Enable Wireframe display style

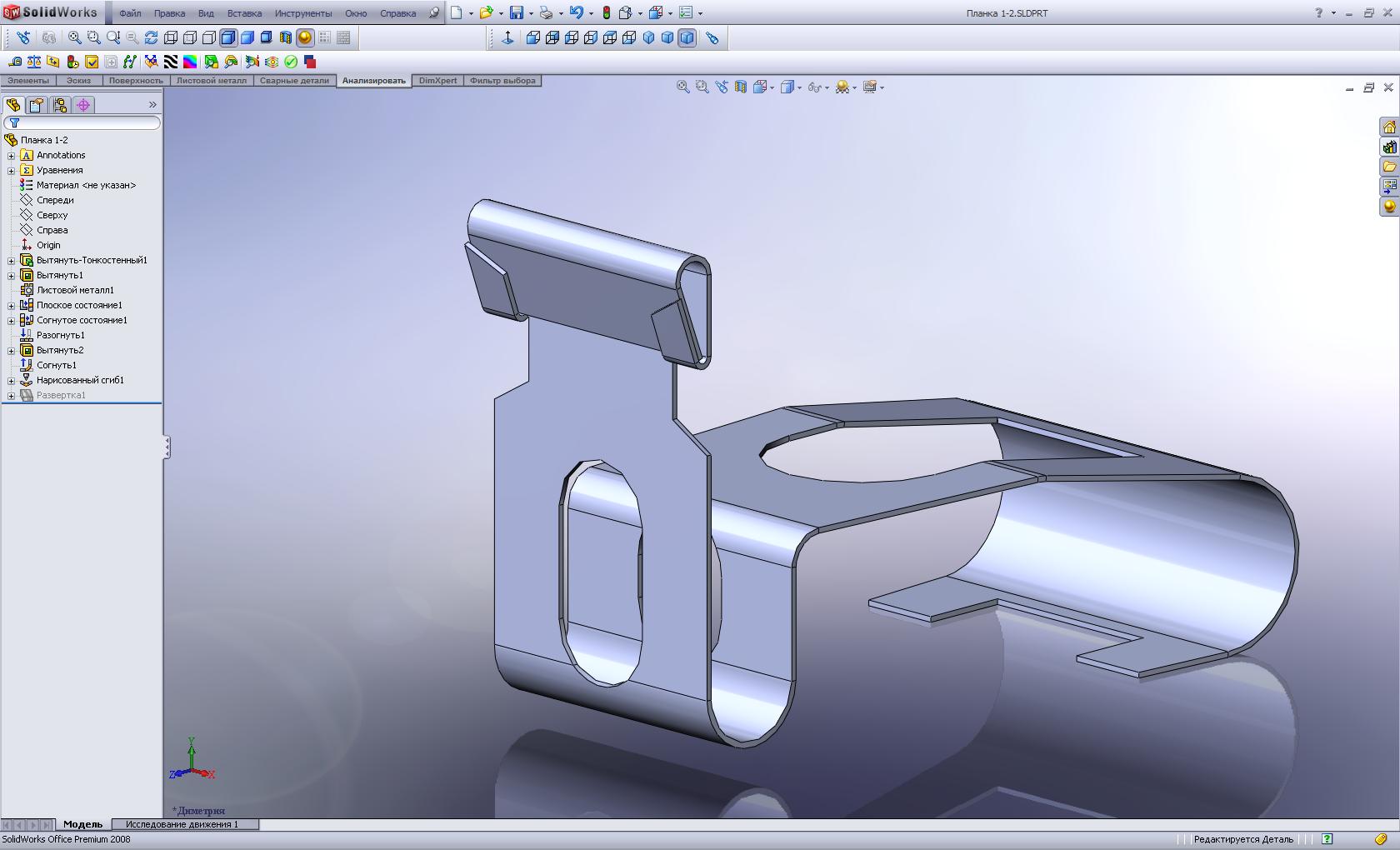click(171, 37)
